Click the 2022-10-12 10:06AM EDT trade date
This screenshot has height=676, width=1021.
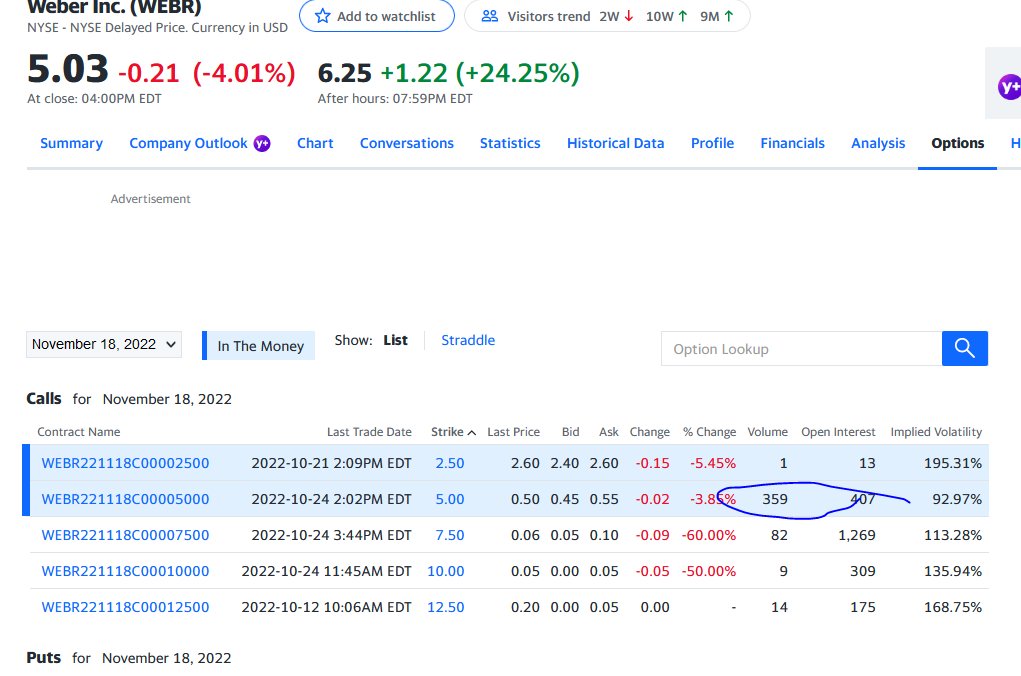(x=327, y=607)
